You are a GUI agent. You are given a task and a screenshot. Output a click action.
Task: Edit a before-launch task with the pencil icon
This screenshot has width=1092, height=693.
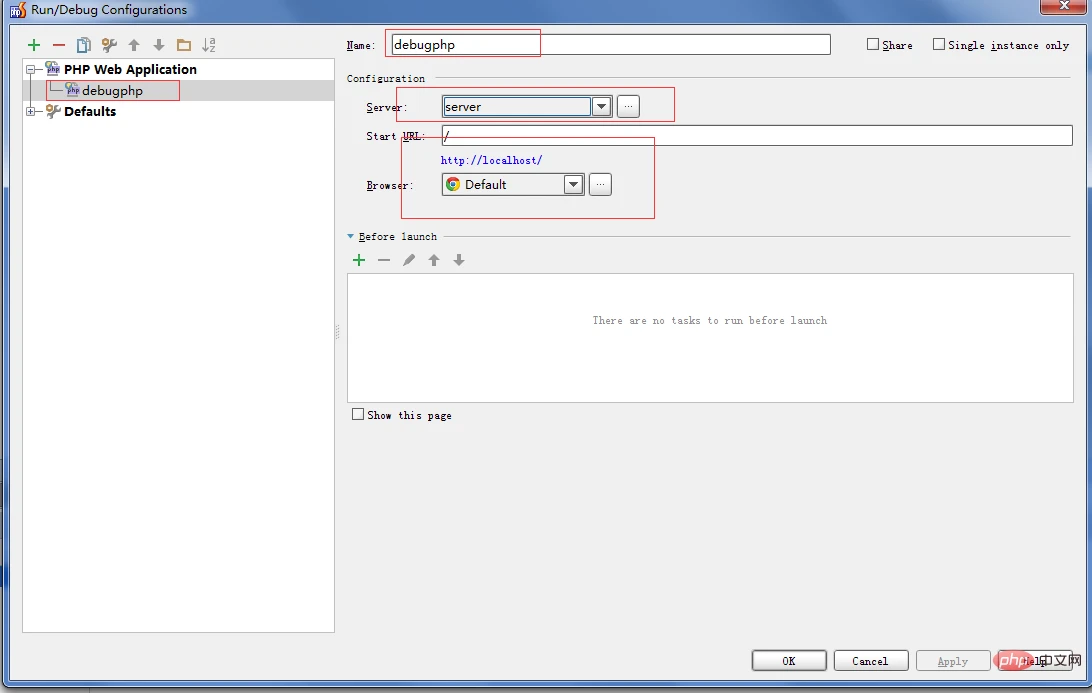pyautogui.click(x=409, y=260)
